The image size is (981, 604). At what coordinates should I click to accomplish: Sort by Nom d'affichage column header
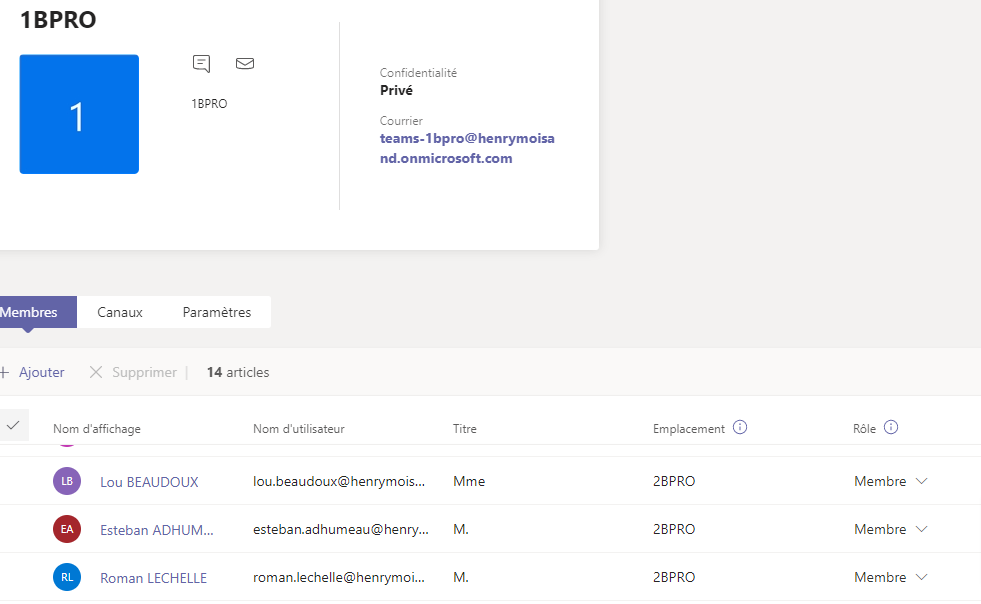[x=97, y=429]
